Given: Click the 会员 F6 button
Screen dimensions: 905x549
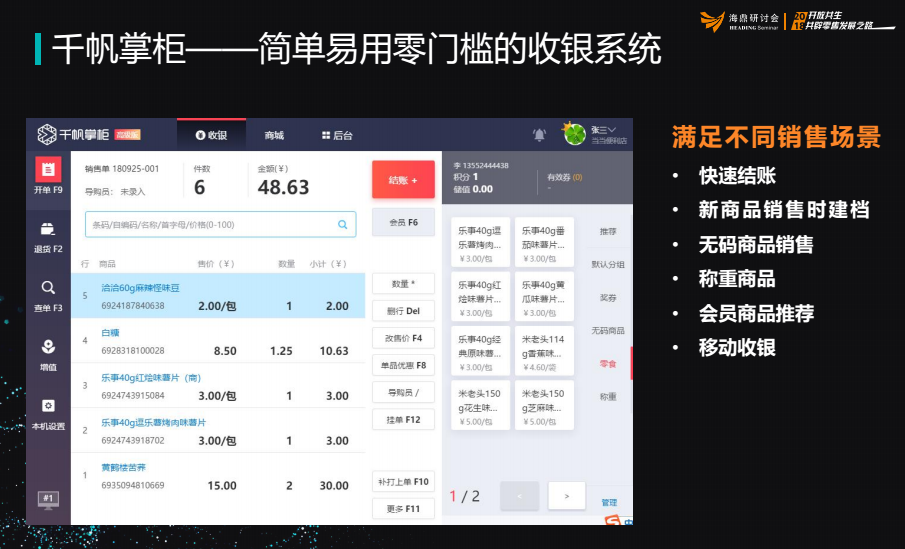Looking at the screenshot, I should point(403,222).
